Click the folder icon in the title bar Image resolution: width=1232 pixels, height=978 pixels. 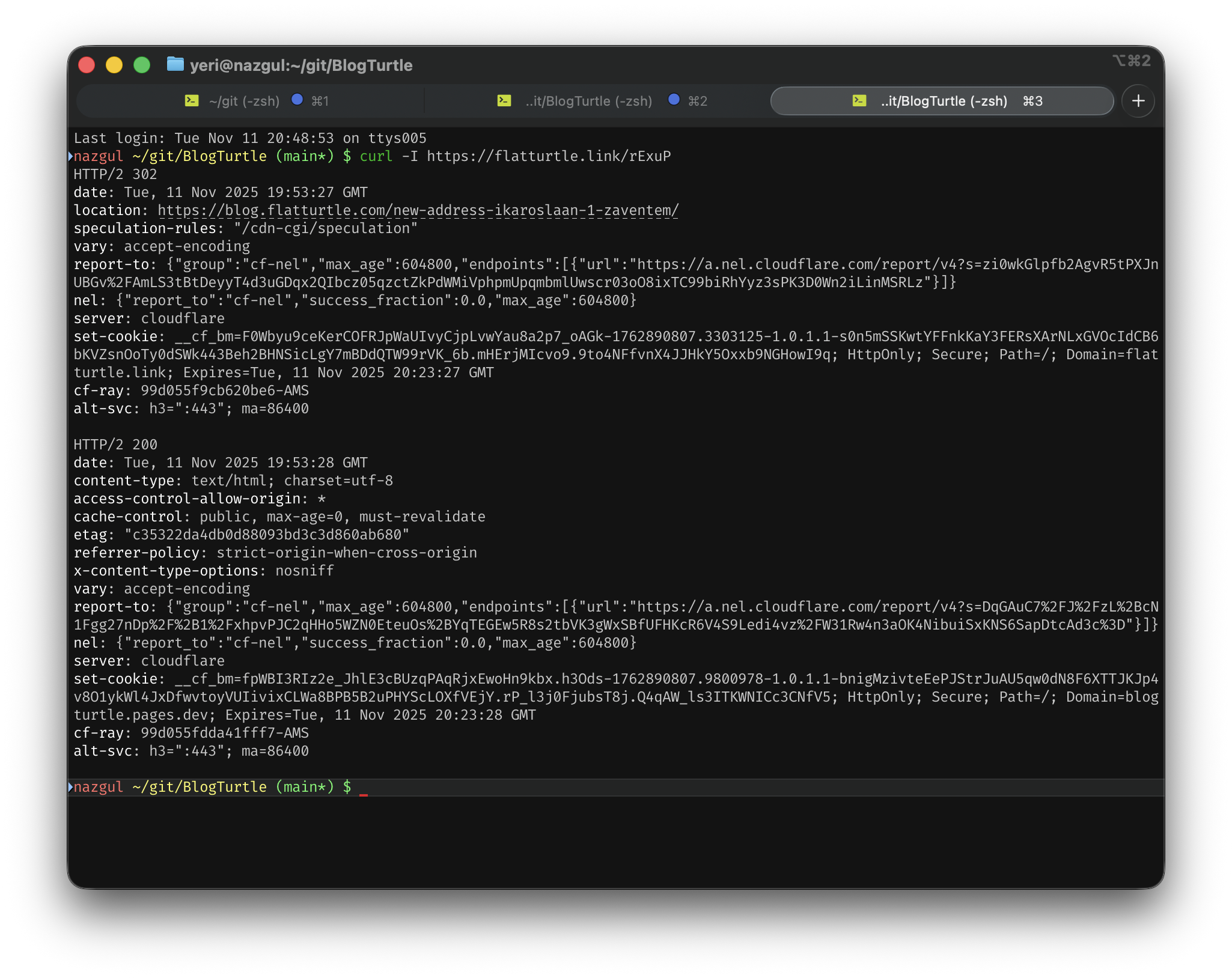(175, 64)
